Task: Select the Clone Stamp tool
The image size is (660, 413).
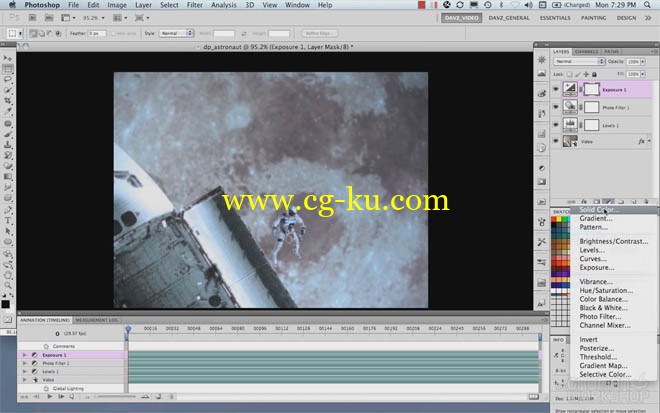Action: coord(8,145)
